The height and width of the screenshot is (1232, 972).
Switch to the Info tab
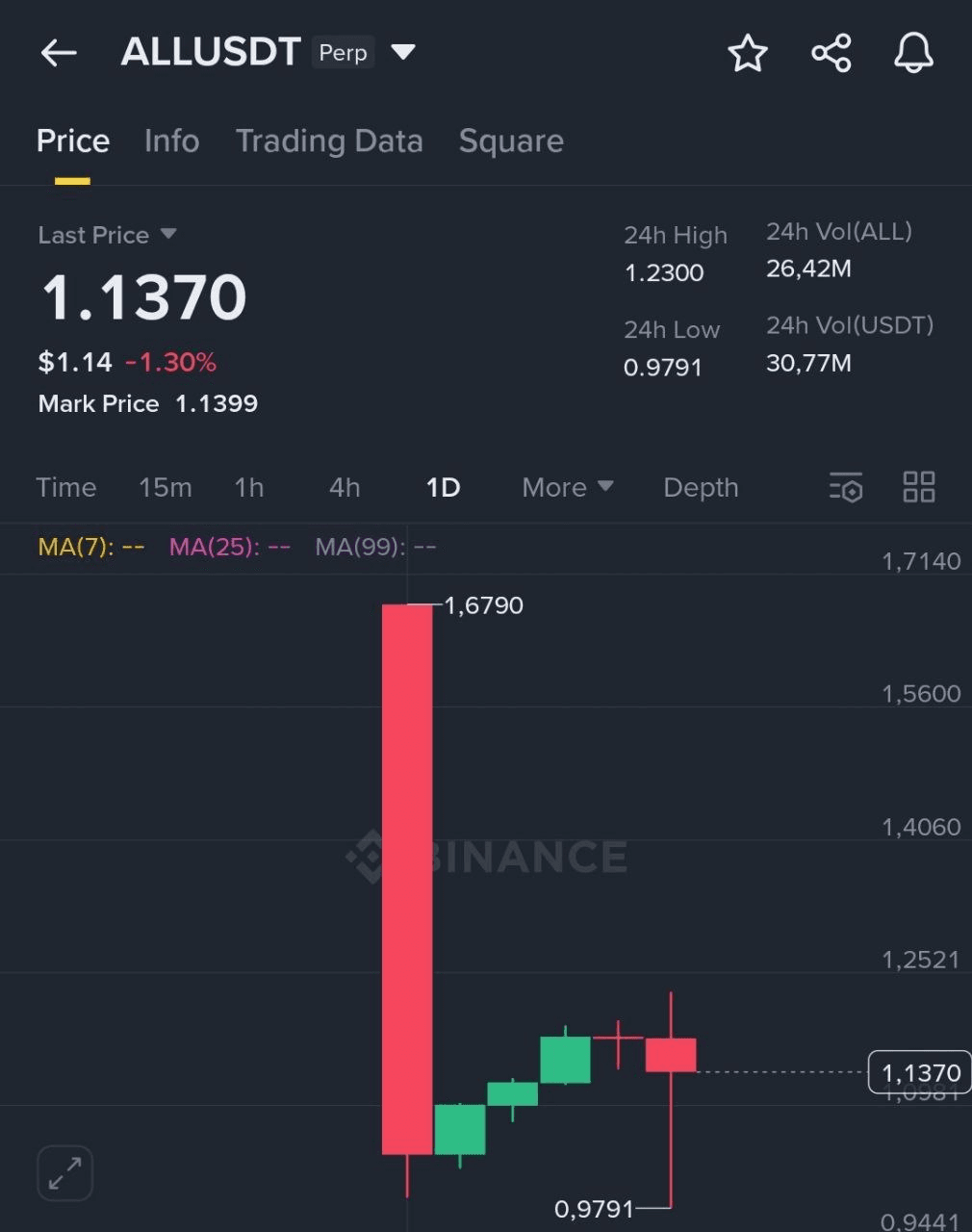click(171, 141)
